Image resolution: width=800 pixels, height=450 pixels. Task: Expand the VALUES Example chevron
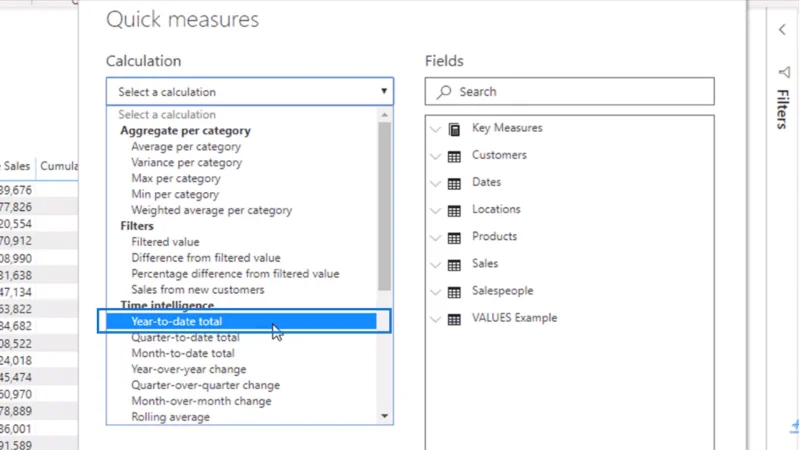[x=435, y=319]
